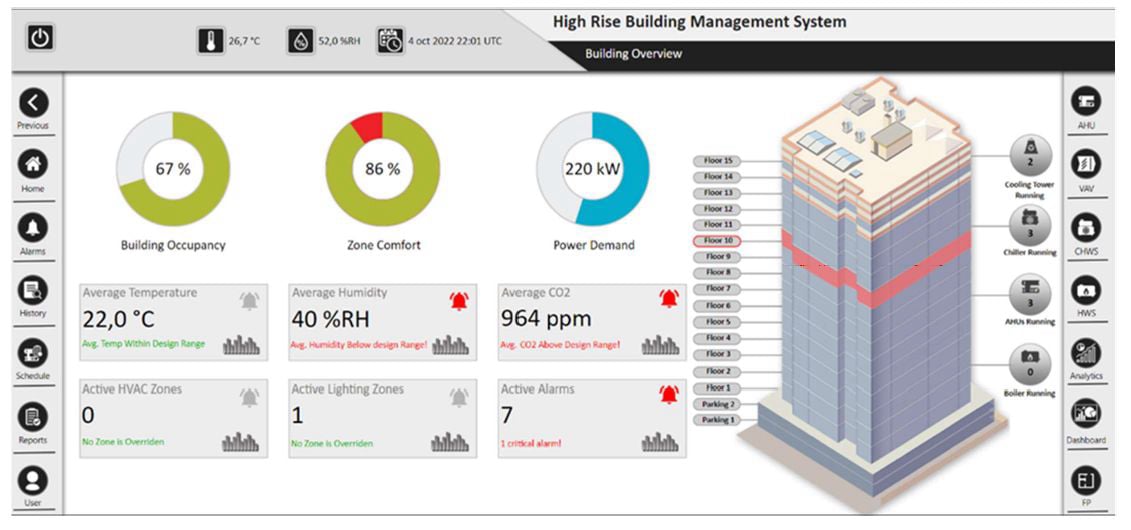The image size is (1131, 530).
Task: Select the Floor 13 label
Action: (x=717, y=193)
